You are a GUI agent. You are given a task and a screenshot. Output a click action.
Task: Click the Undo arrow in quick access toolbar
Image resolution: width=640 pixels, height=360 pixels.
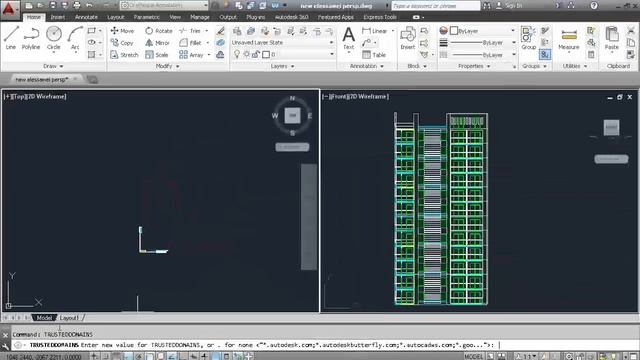(89, 5)
